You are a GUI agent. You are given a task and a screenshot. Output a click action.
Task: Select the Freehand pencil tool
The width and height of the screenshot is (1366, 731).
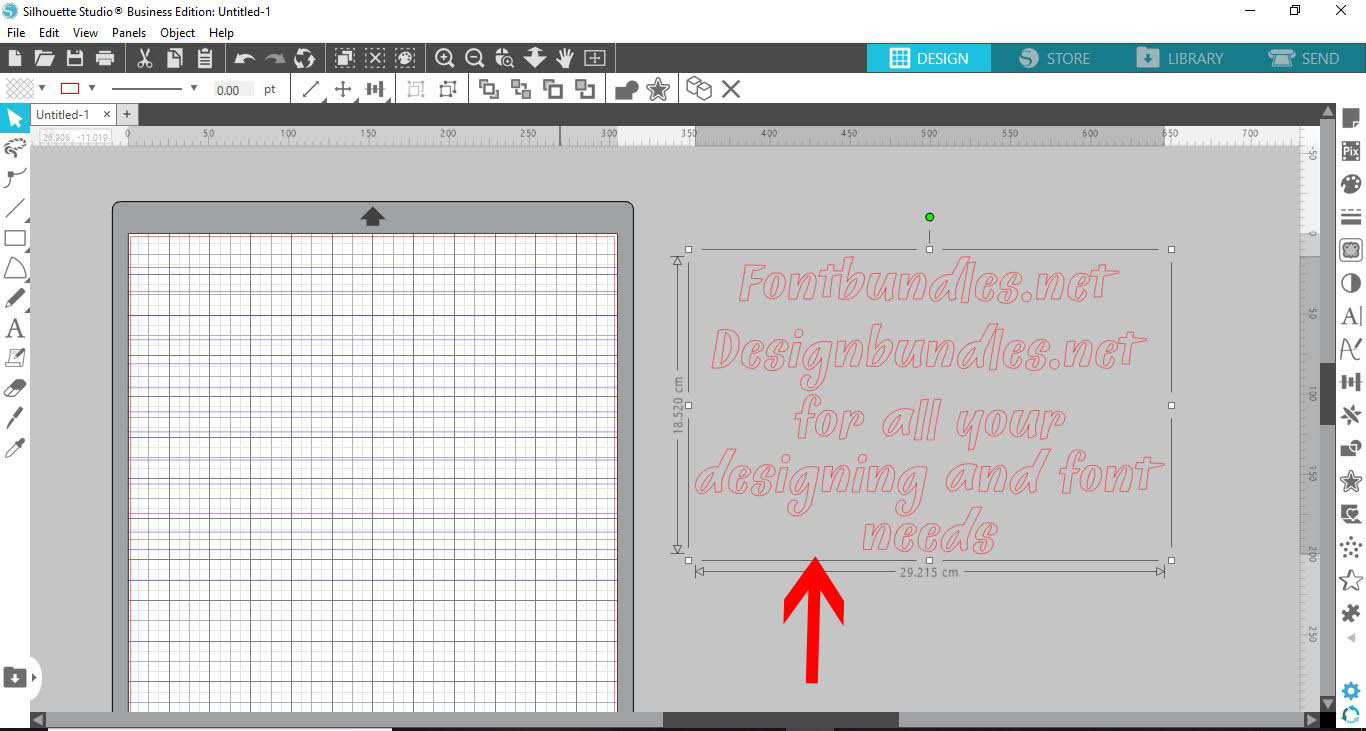coord(14,298)
